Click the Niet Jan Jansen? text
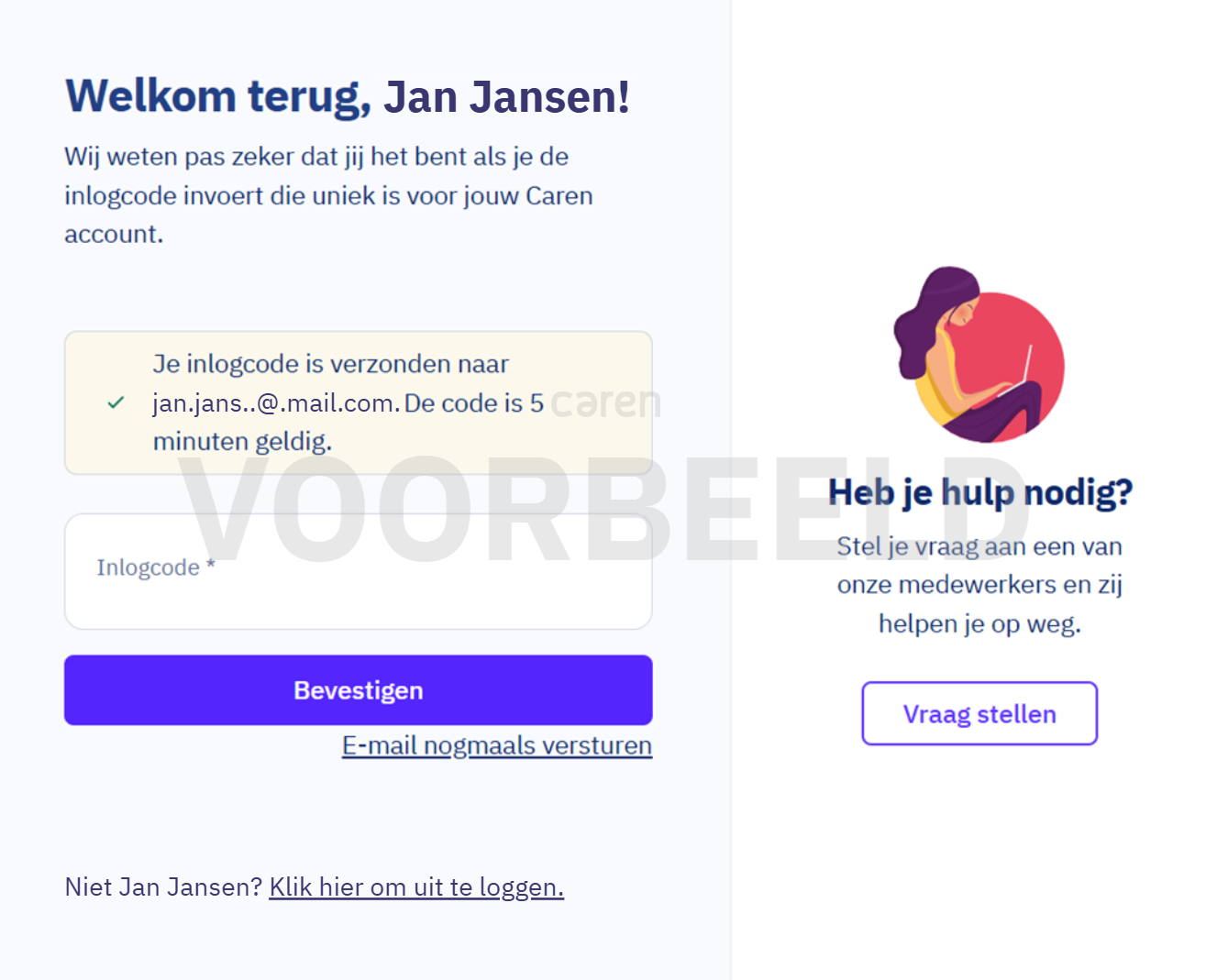Screen dimensions: 1217x980 pyautogui.click(x=163, y=887)
